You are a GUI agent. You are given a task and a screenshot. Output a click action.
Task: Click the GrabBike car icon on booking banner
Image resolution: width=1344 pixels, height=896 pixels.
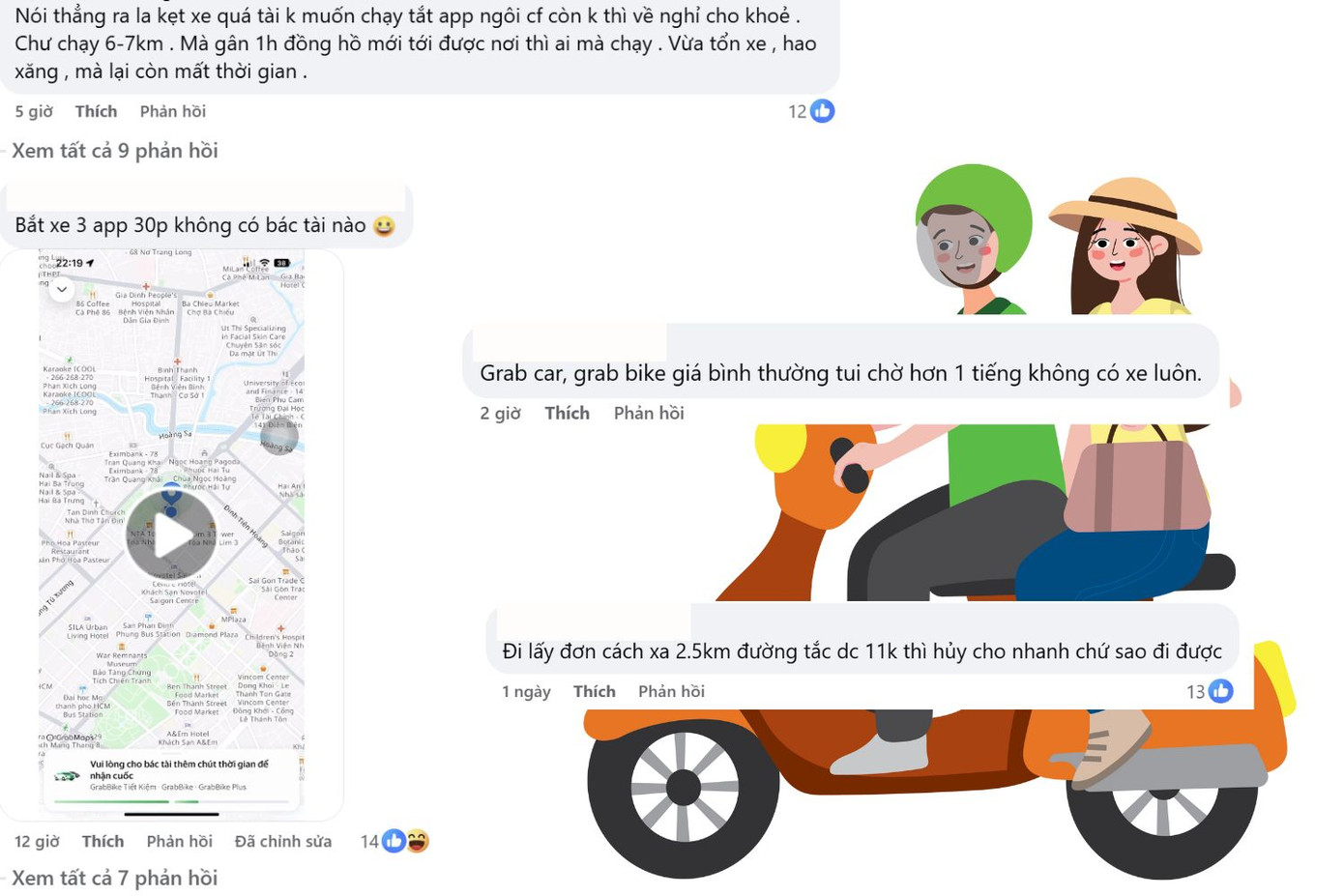[67, 775]
